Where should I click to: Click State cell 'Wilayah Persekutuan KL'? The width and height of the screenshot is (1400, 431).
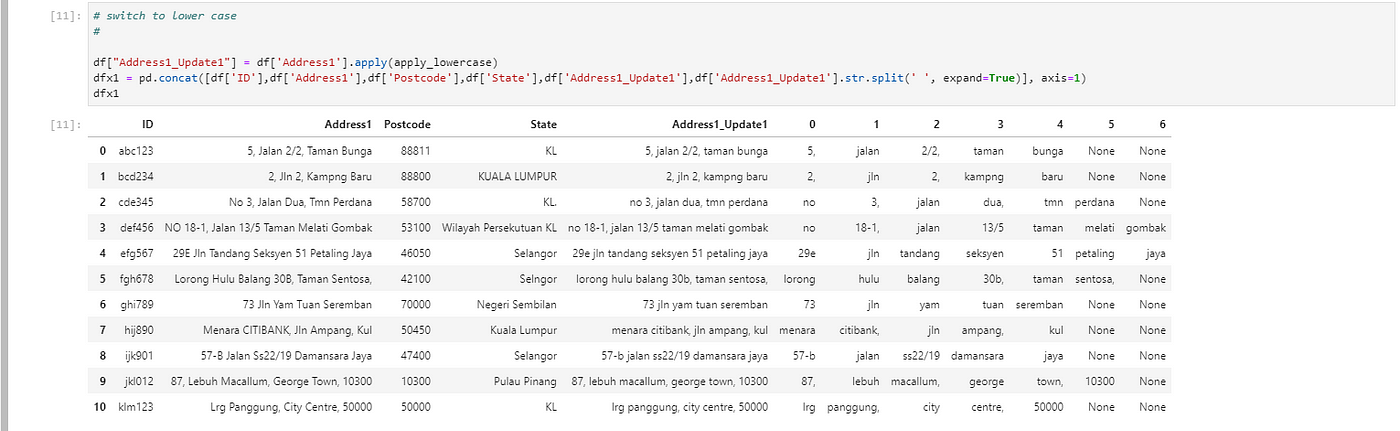500,228
